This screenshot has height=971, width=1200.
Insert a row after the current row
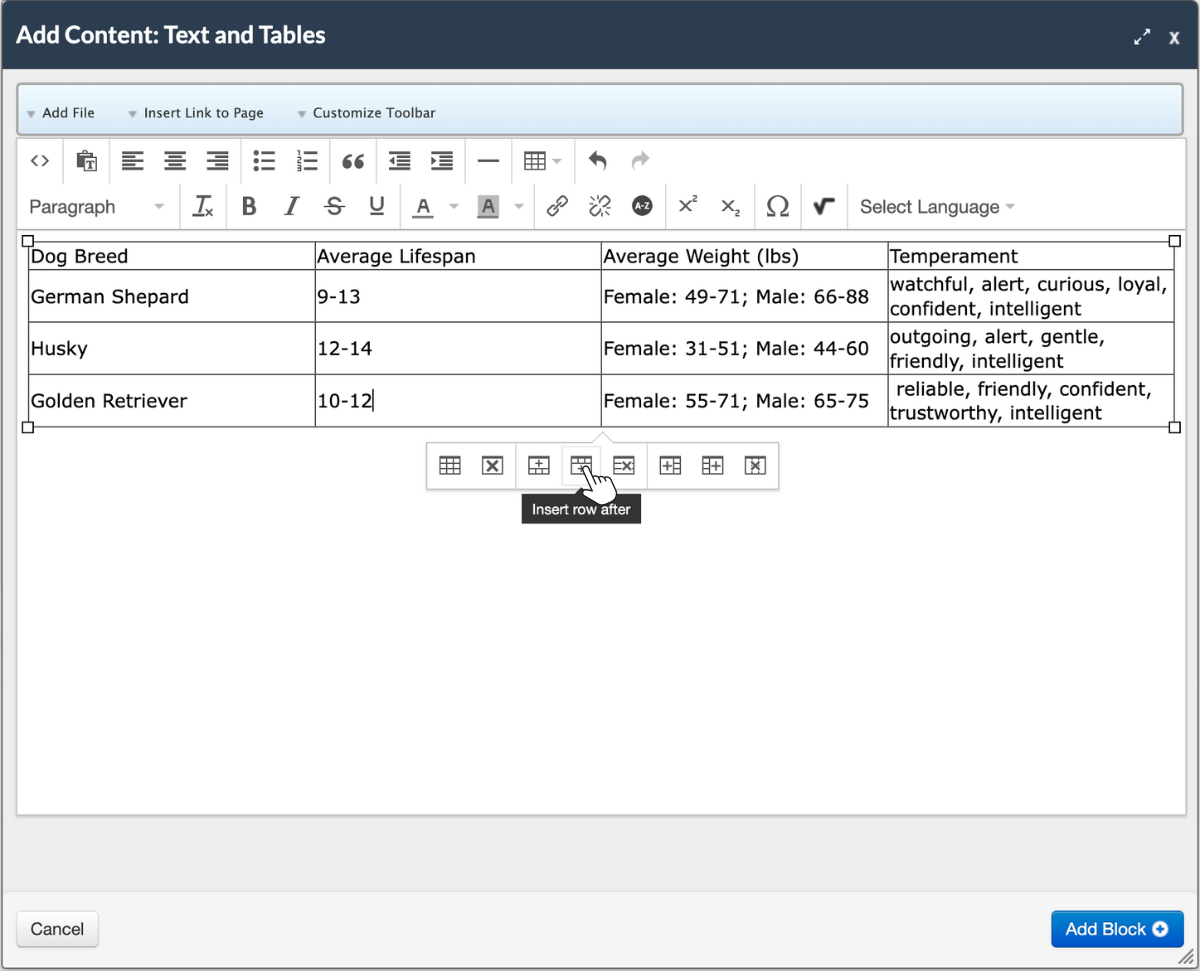[x=581, y=466]
